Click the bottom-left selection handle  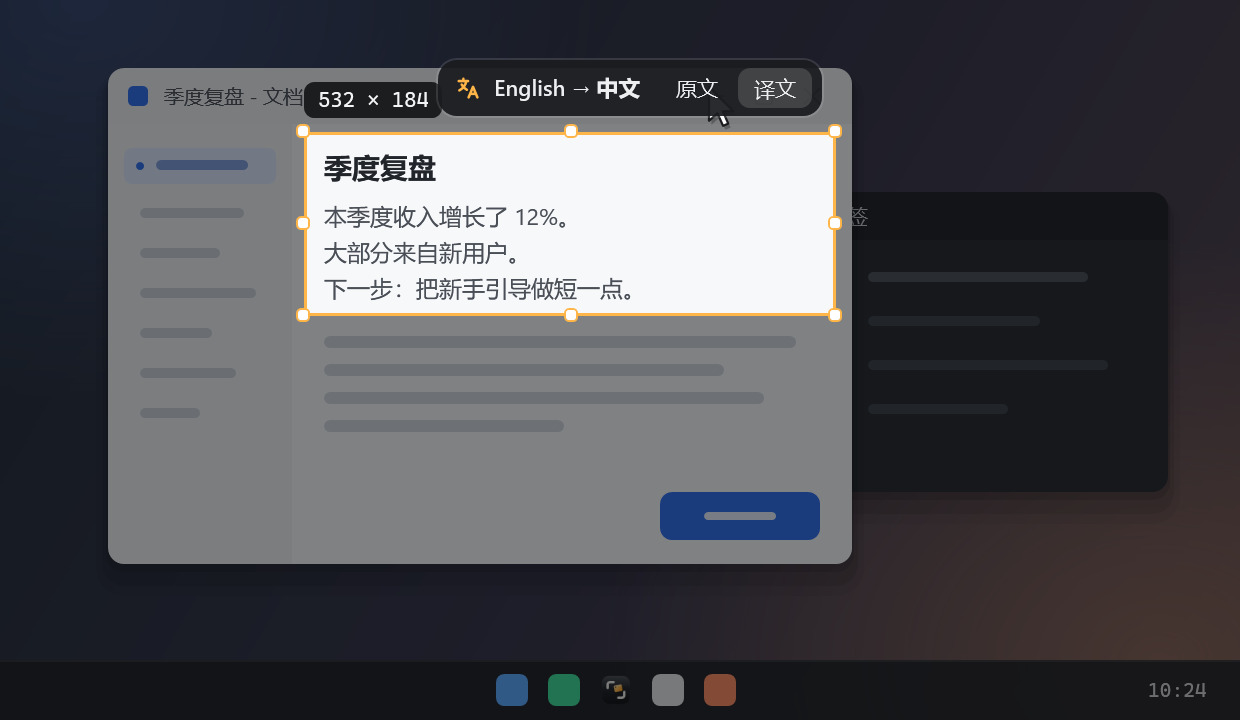(x=303, y=315)
